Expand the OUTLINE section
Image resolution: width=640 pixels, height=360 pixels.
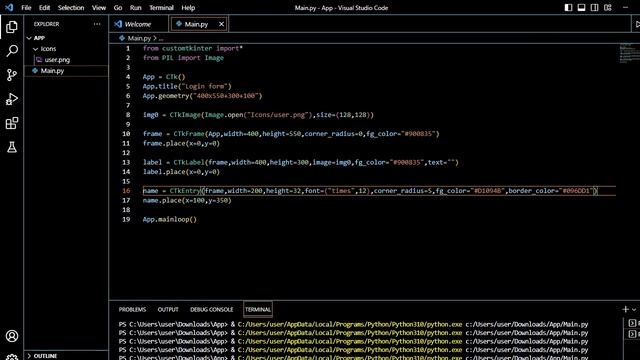[45, 356]
